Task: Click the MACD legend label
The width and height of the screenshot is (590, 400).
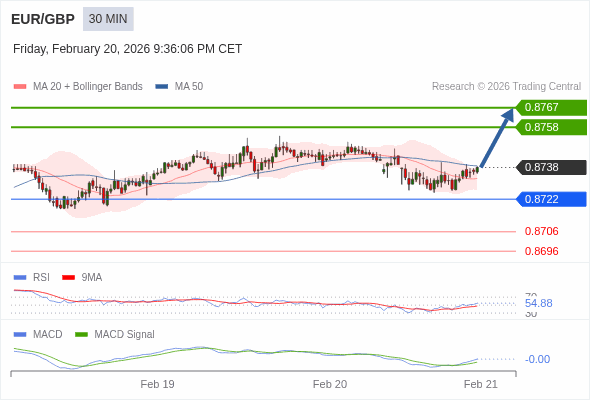Action: 47,335
